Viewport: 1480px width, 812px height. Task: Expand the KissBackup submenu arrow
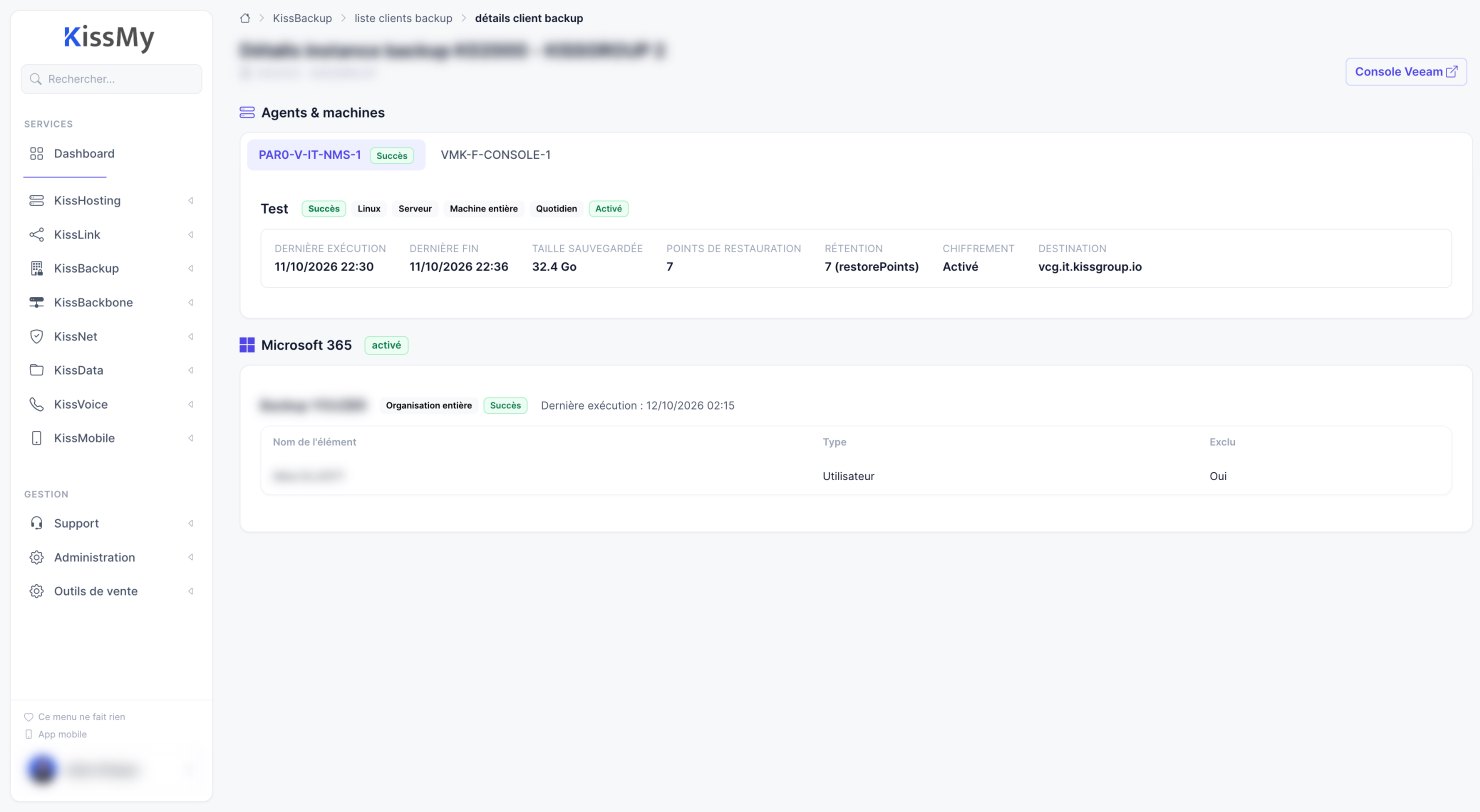coord(190,269)
